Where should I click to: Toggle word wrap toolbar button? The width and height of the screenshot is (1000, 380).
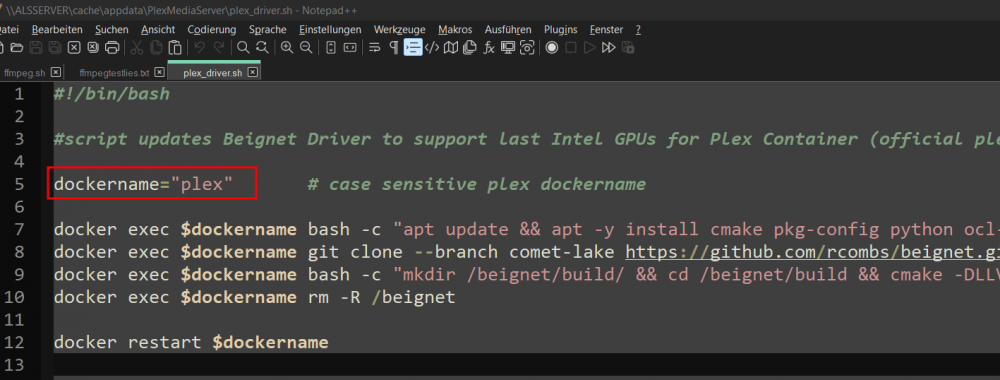point(375,47)
